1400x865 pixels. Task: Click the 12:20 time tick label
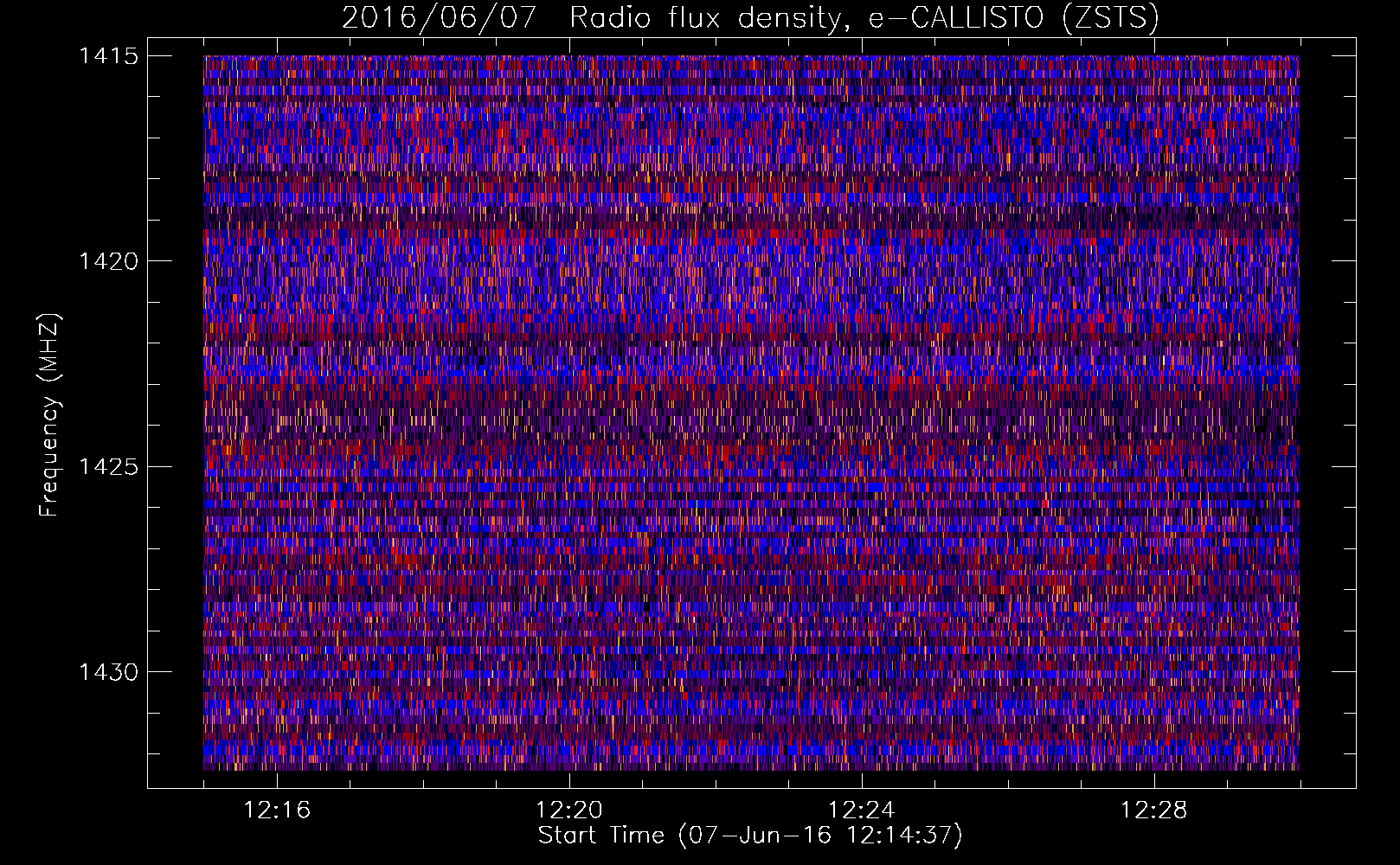569,811
